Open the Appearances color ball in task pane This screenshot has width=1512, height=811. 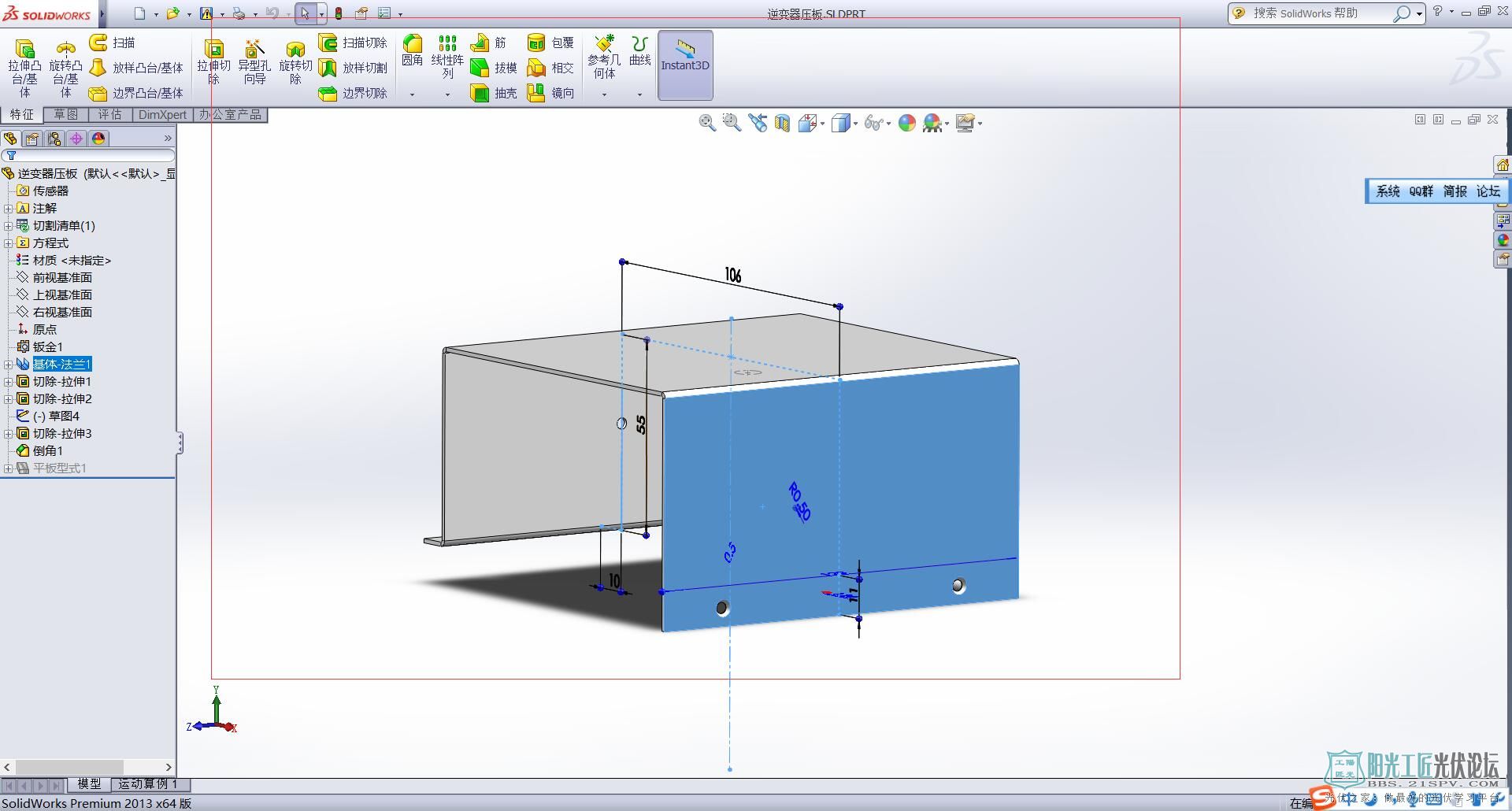(x=1503, y=240)
